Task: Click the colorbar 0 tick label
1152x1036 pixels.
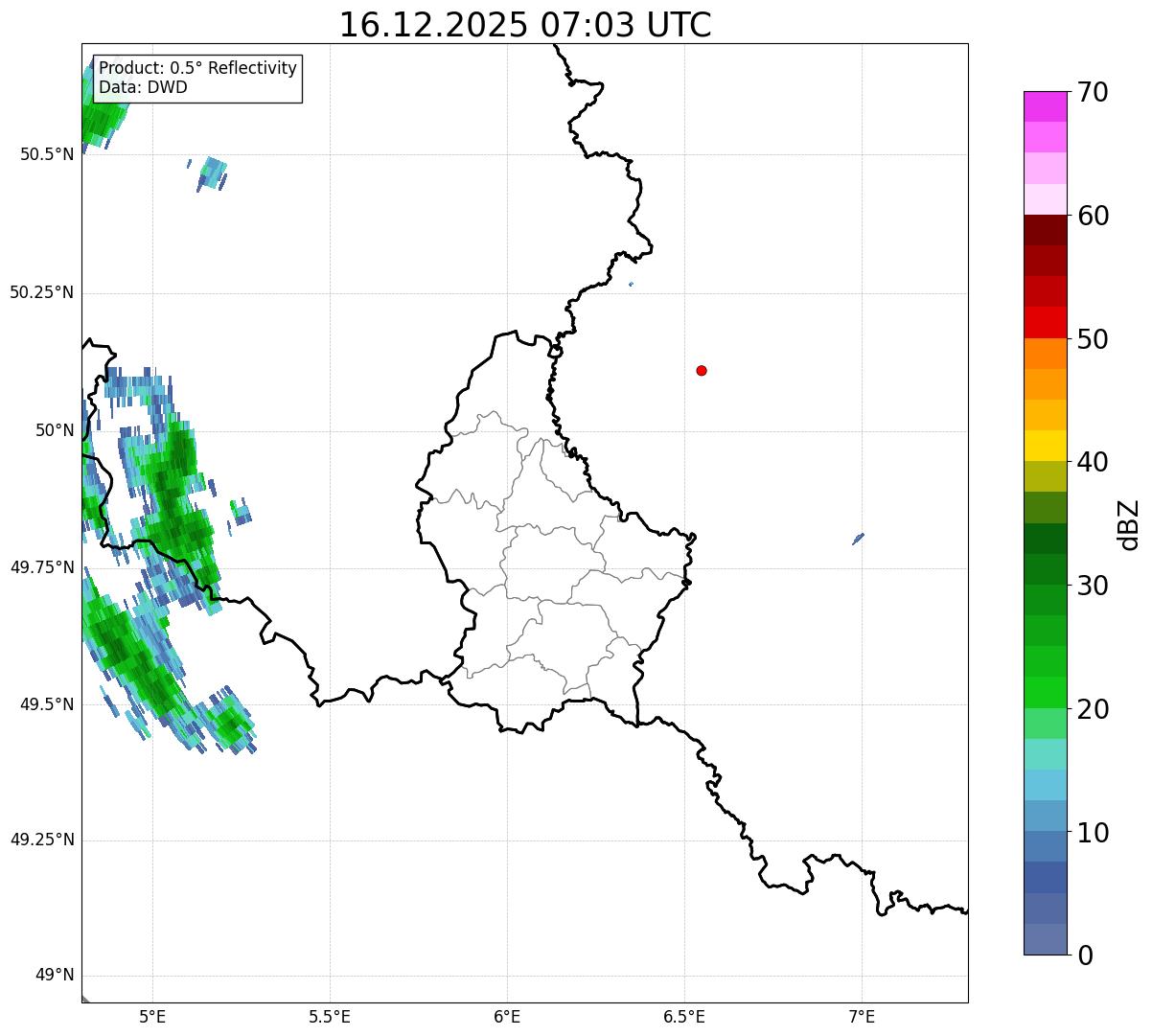Action: [1085, 955]
